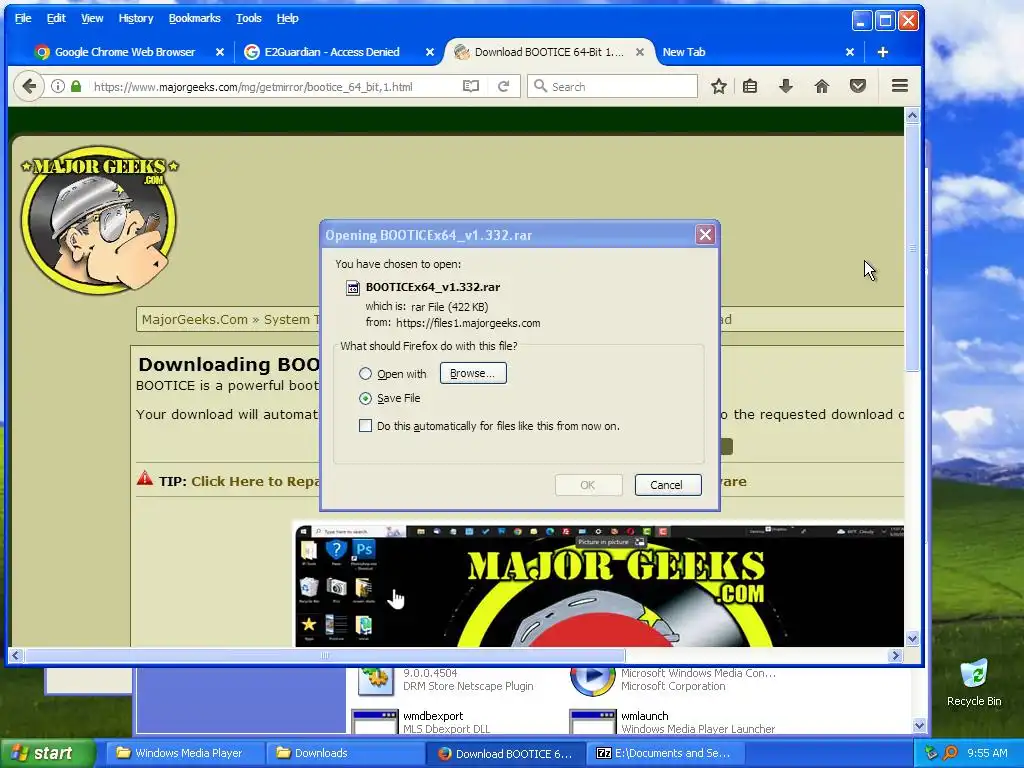
Task: Open a new tab with the plus icon
Action: point(882,52)
